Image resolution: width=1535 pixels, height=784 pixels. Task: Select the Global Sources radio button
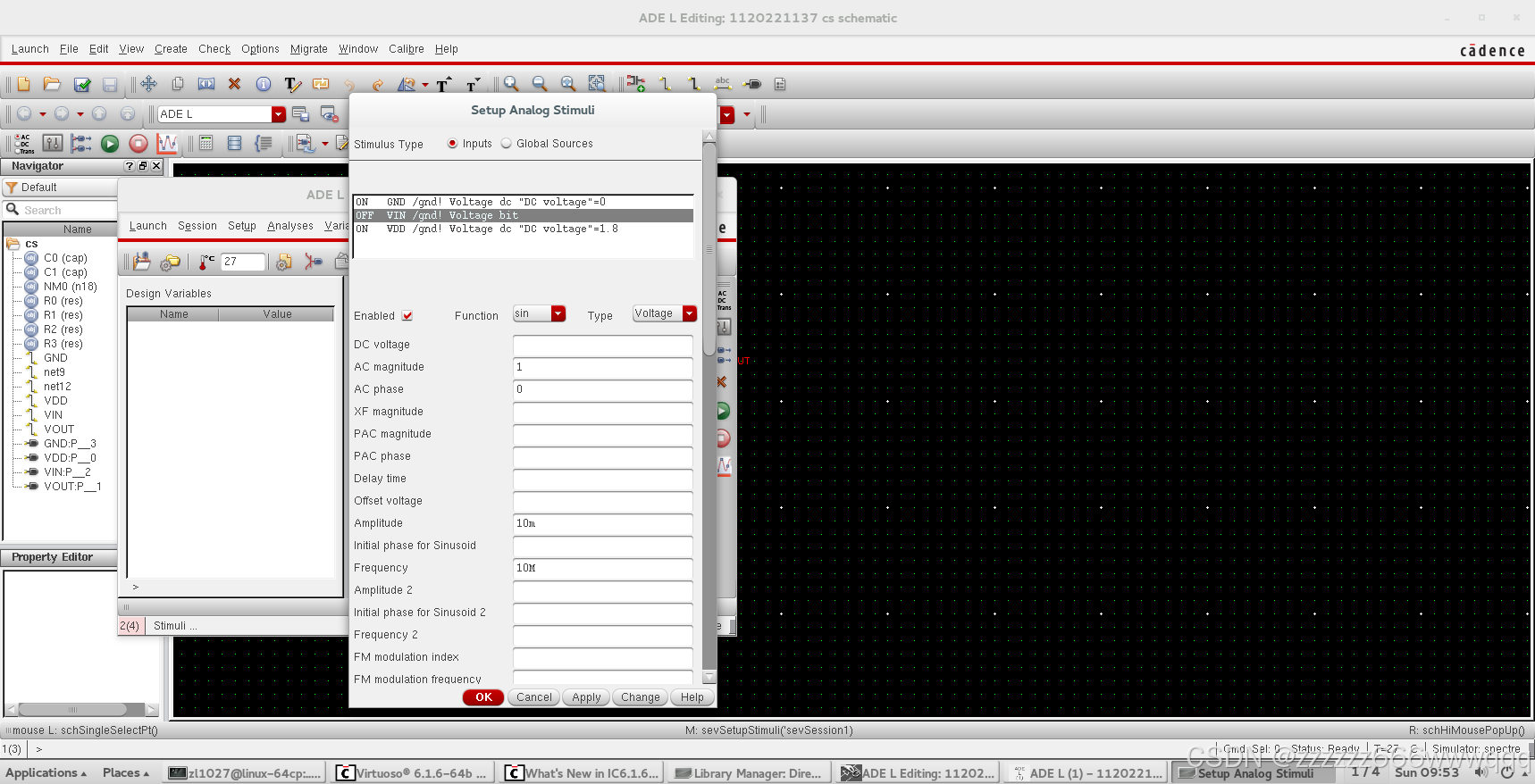[507, 144]
